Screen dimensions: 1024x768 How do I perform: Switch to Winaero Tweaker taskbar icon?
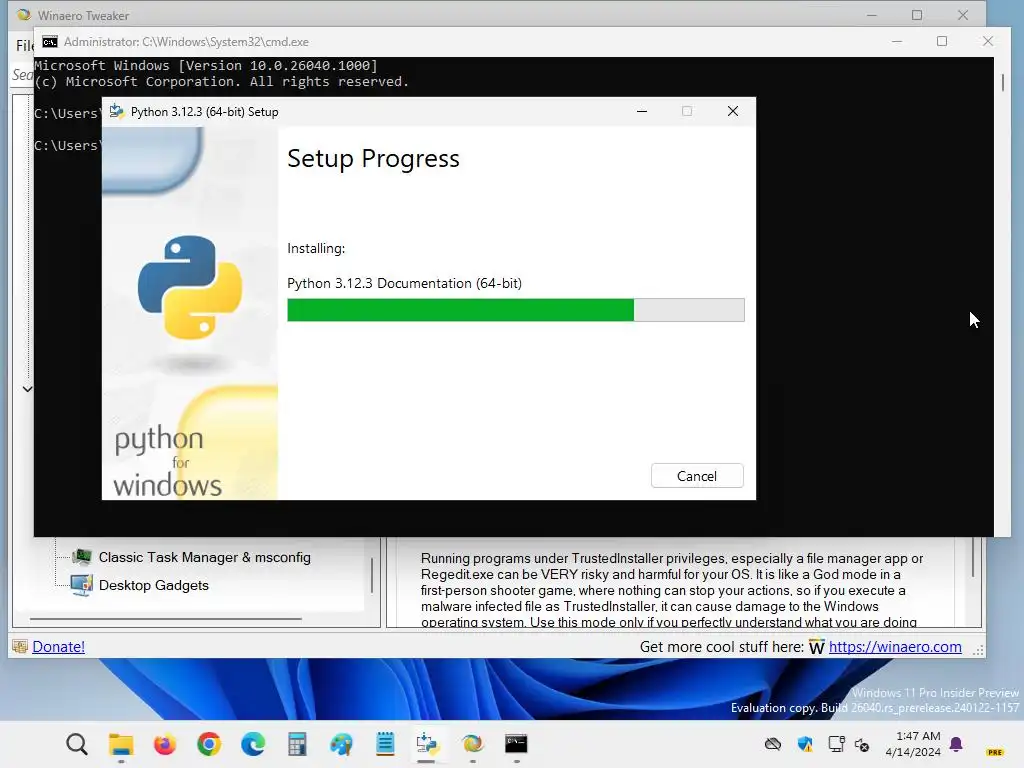tap(472, 744)
